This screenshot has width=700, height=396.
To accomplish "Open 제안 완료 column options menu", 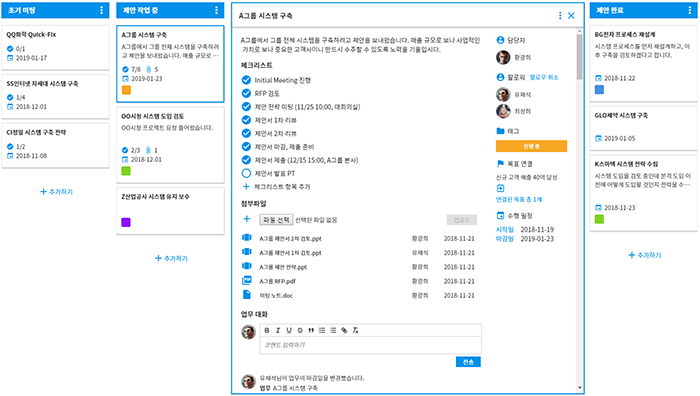I will (689, 10).
